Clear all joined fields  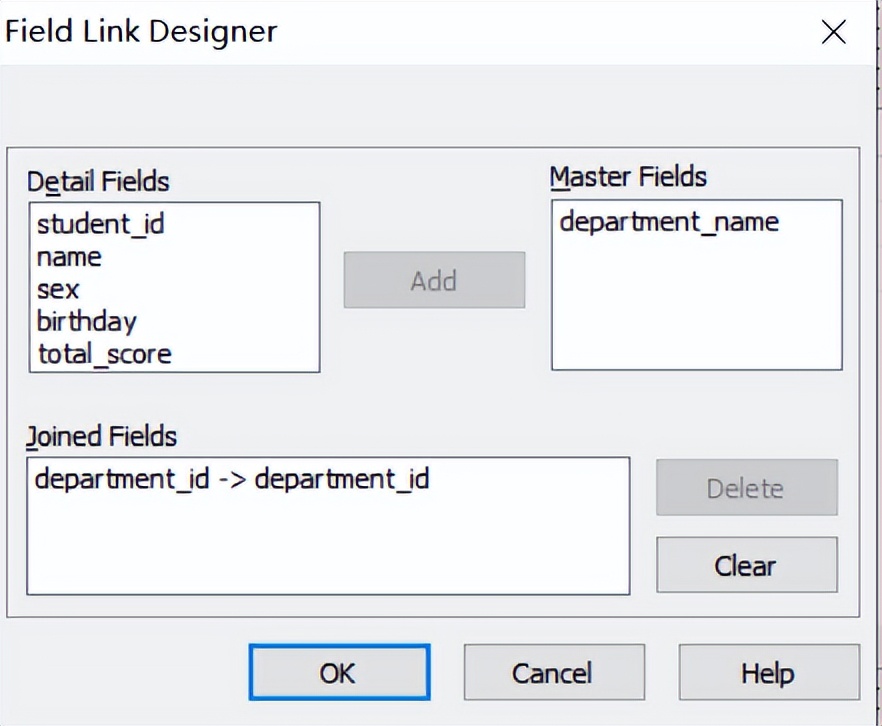pyautogui.click(x=746, y=565)
